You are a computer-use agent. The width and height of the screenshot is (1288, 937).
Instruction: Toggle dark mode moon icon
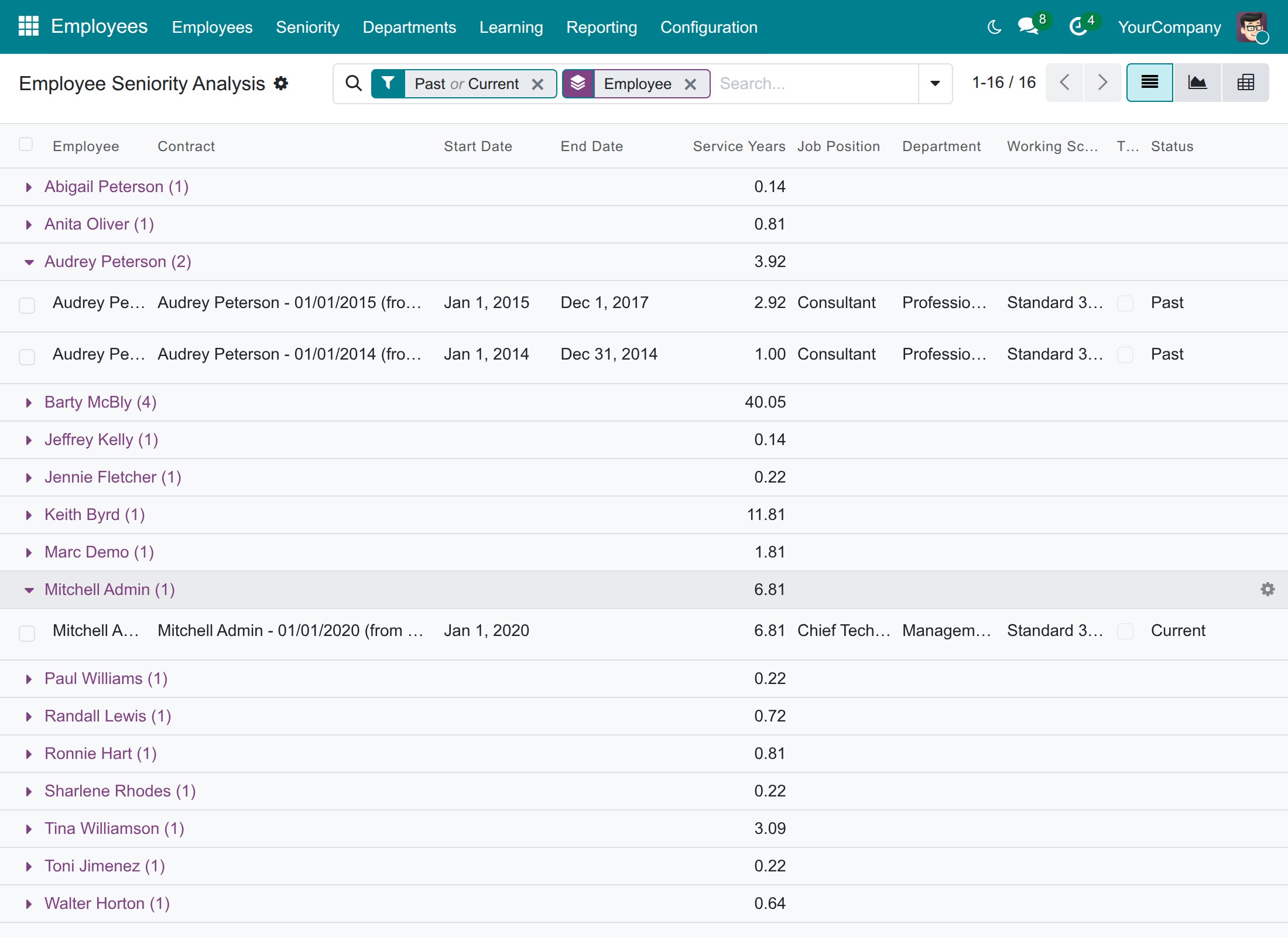[x=994, y=27]
